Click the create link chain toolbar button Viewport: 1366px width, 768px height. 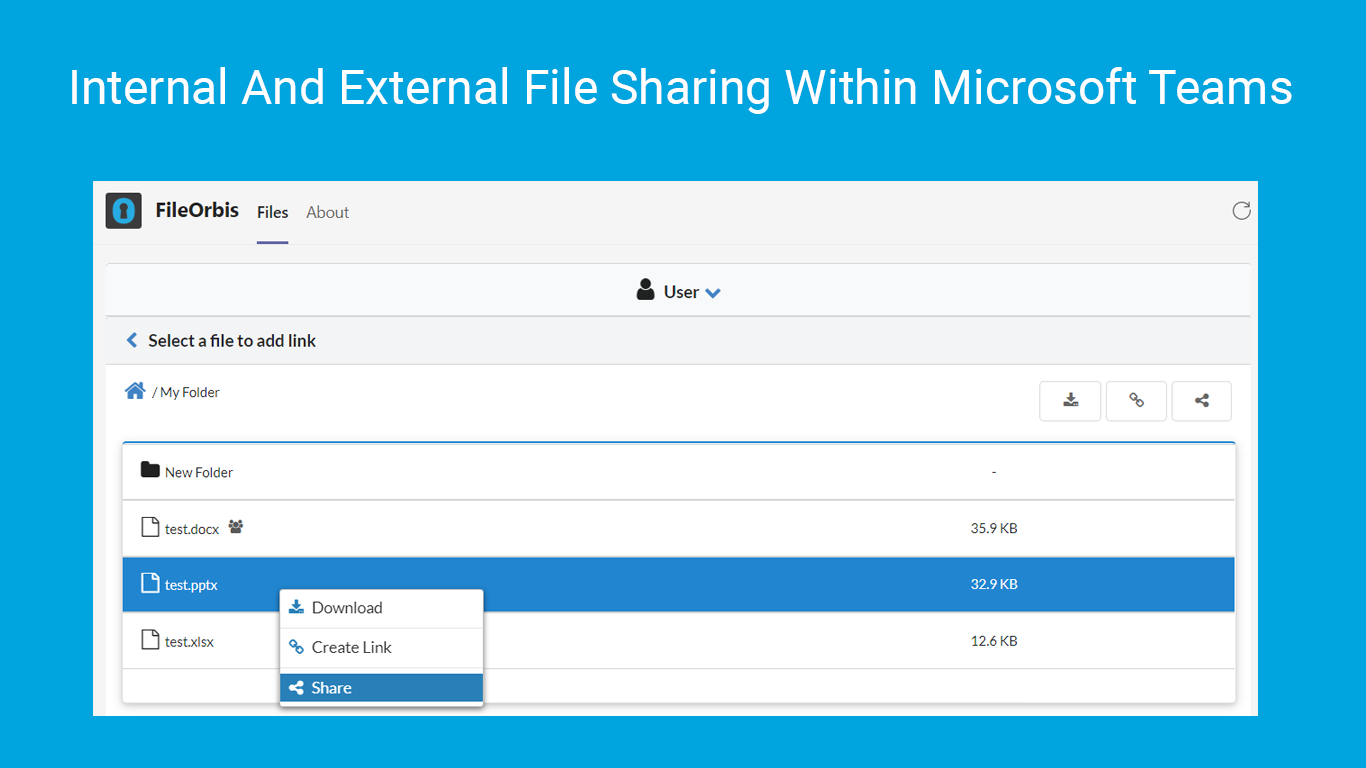click(x=1136, y=401)
